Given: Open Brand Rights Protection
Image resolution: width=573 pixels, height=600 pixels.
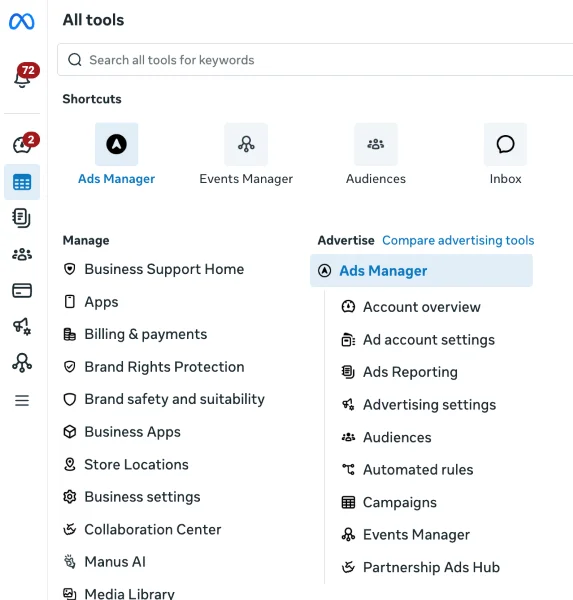Looking at the screenshot, I should [164, 367].
